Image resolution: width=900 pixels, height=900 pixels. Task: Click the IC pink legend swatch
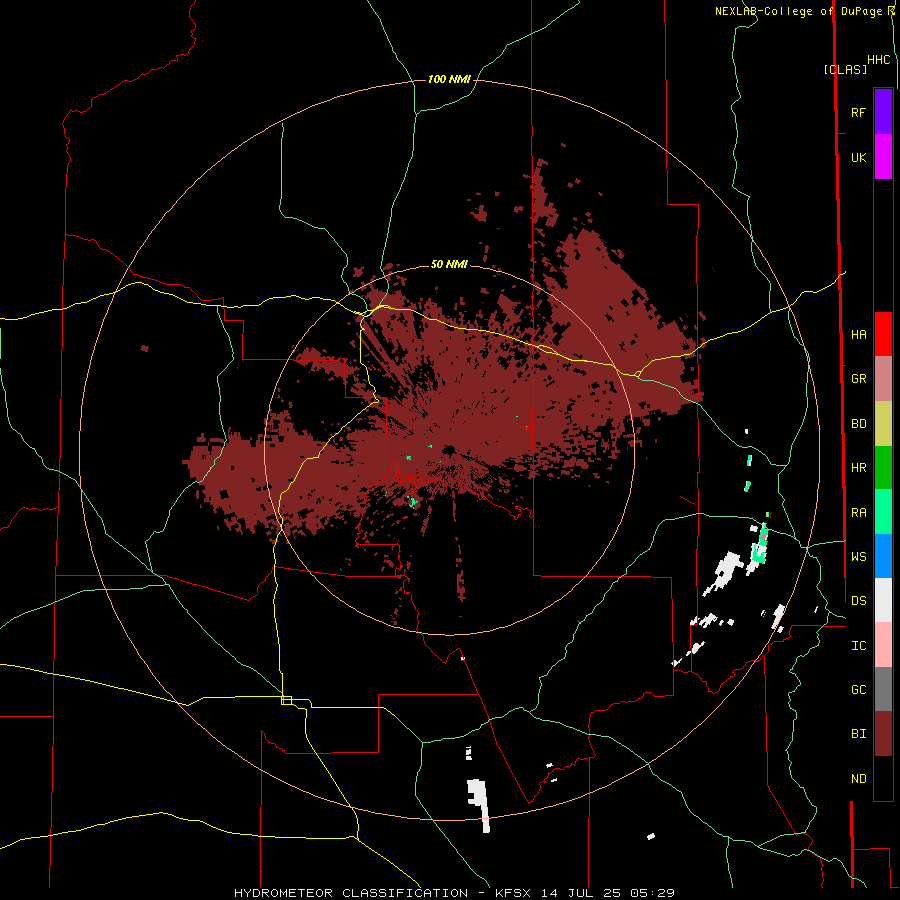(883, 645)
